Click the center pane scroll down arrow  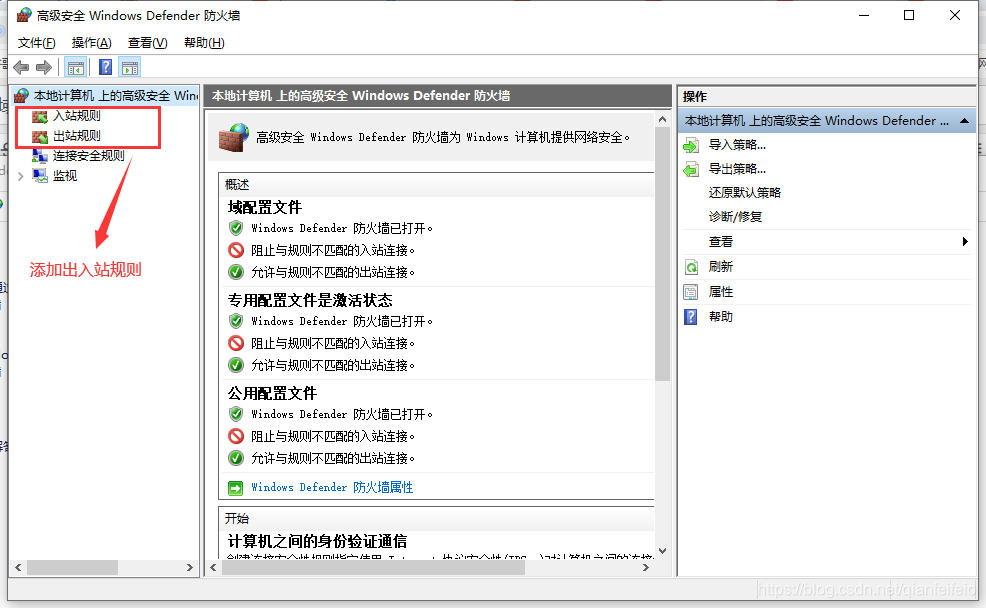[x=662, y=551]
